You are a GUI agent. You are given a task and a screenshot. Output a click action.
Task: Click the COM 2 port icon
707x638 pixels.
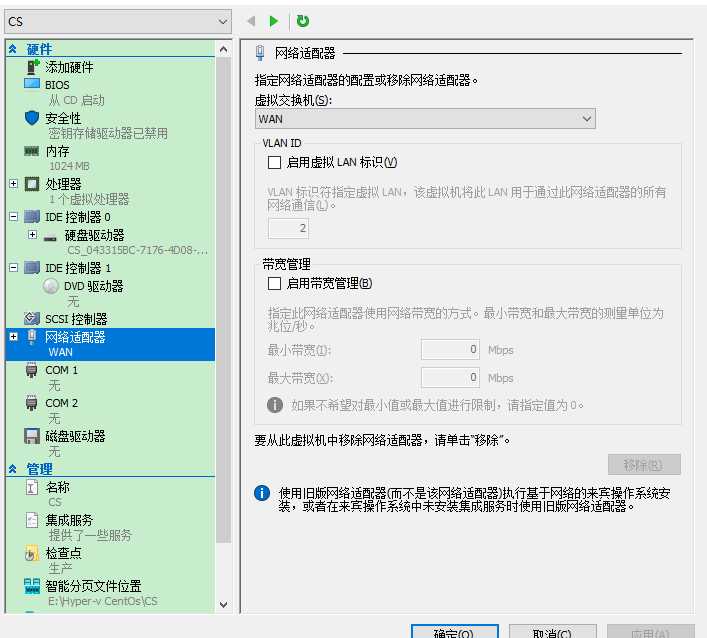click(x=32, y=403)
